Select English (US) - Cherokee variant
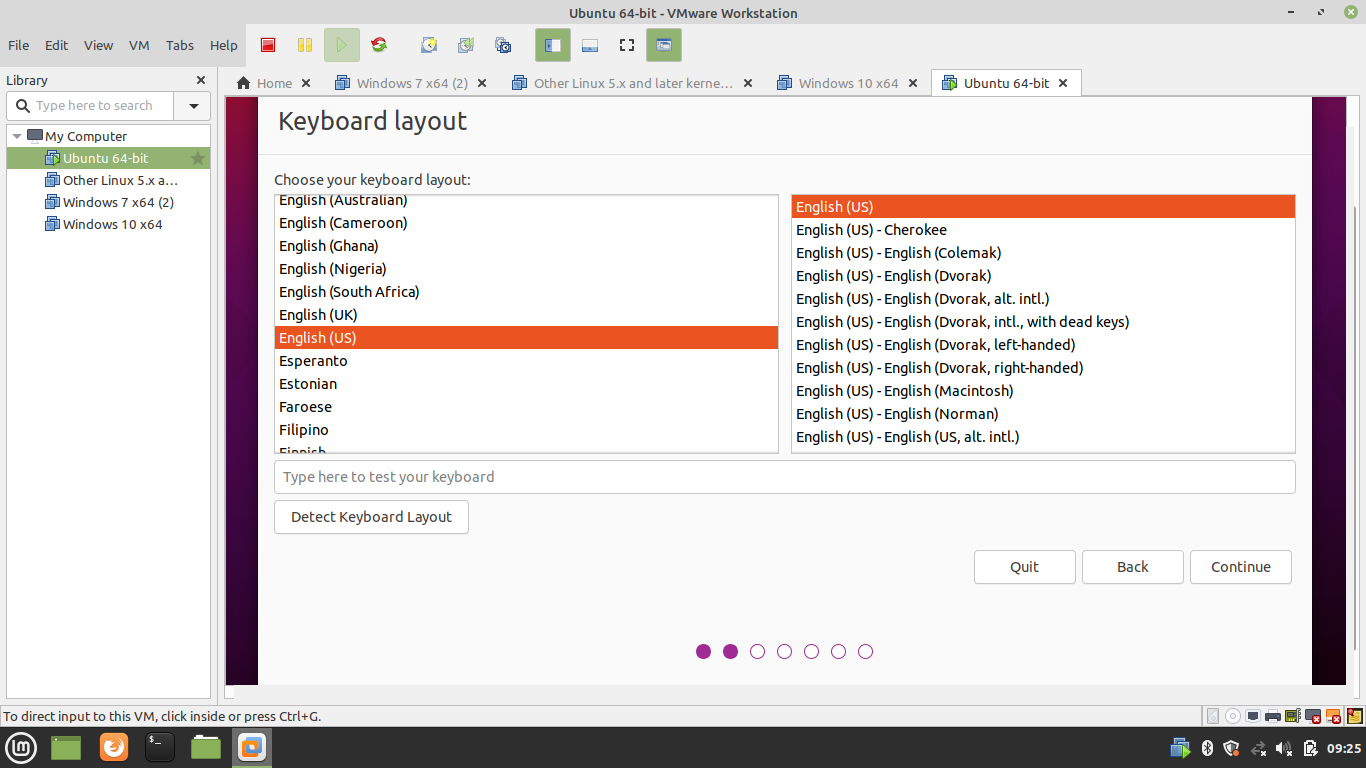 click(x=1043, y=230)
